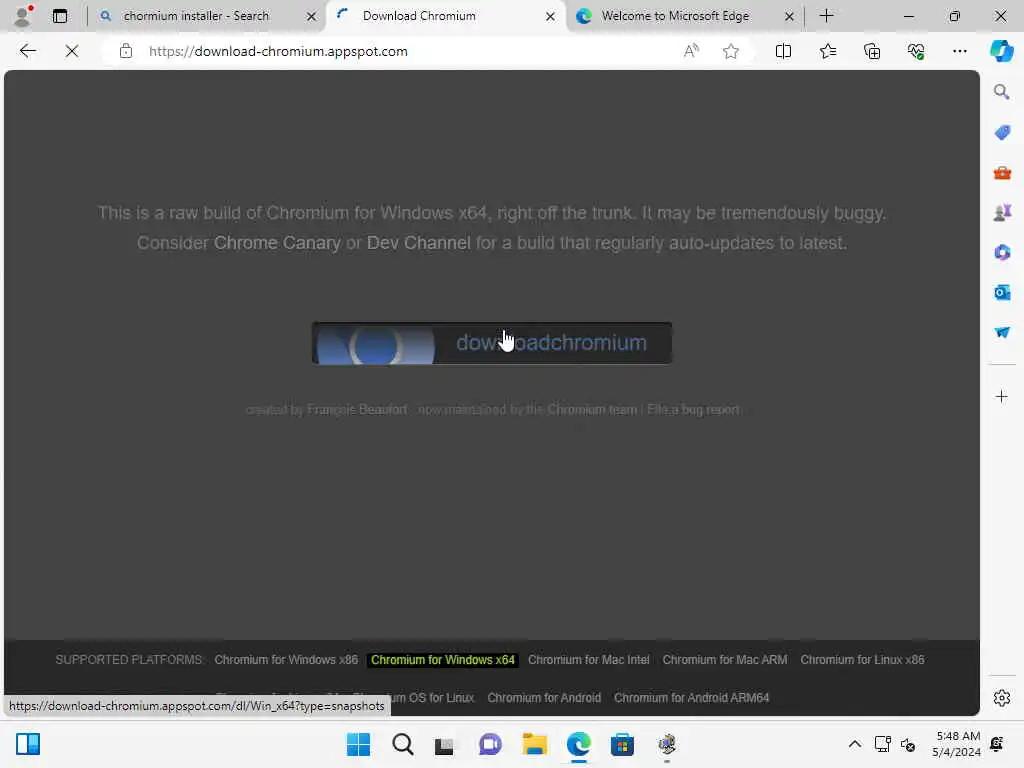Screen dimensions: 1024x768
Task: Select Chromium for Mac ARM platform
Action: click(x=725, y=660)
